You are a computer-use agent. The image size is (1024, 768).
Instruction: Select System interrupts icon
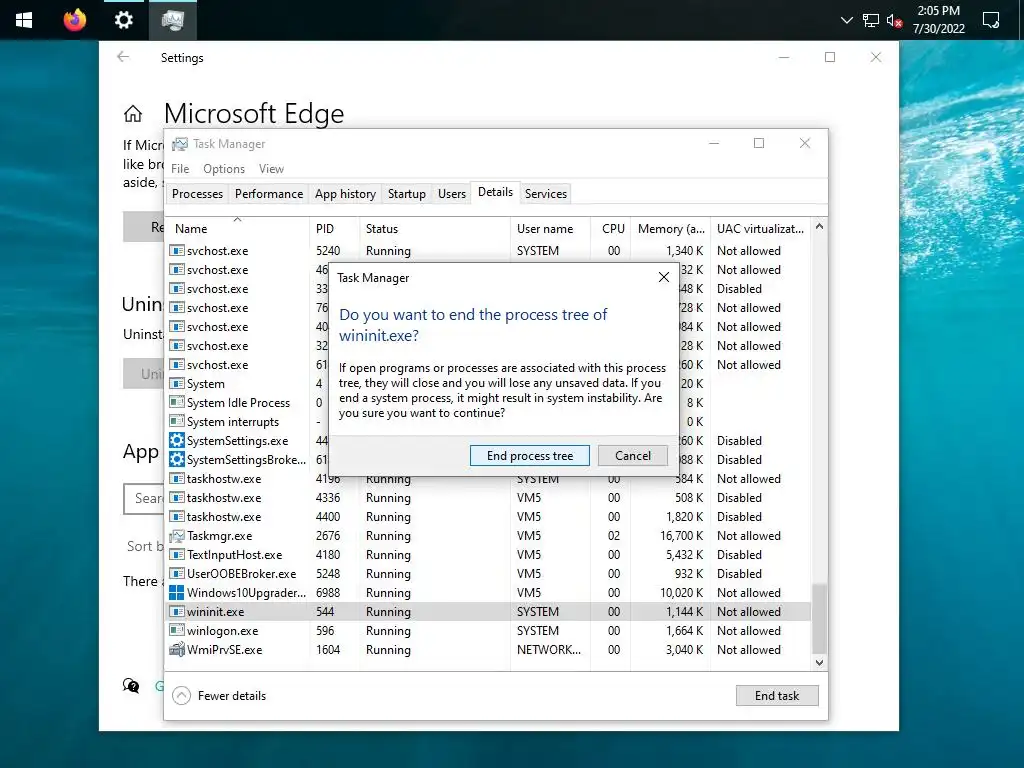pyautogui.click(x=176, y=421)
